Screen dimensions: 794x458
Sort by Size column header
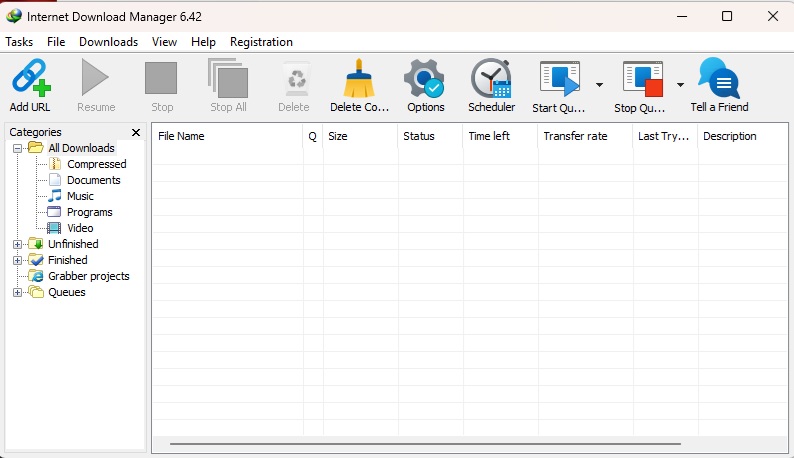[x=360, y=136]
